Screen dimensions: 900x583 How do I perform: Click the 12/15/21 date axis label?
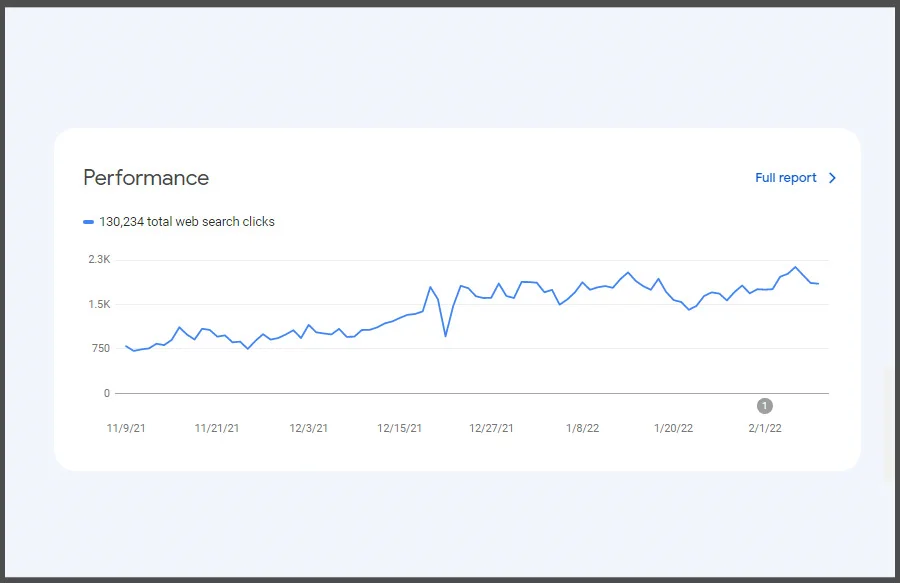click(399, 428)
